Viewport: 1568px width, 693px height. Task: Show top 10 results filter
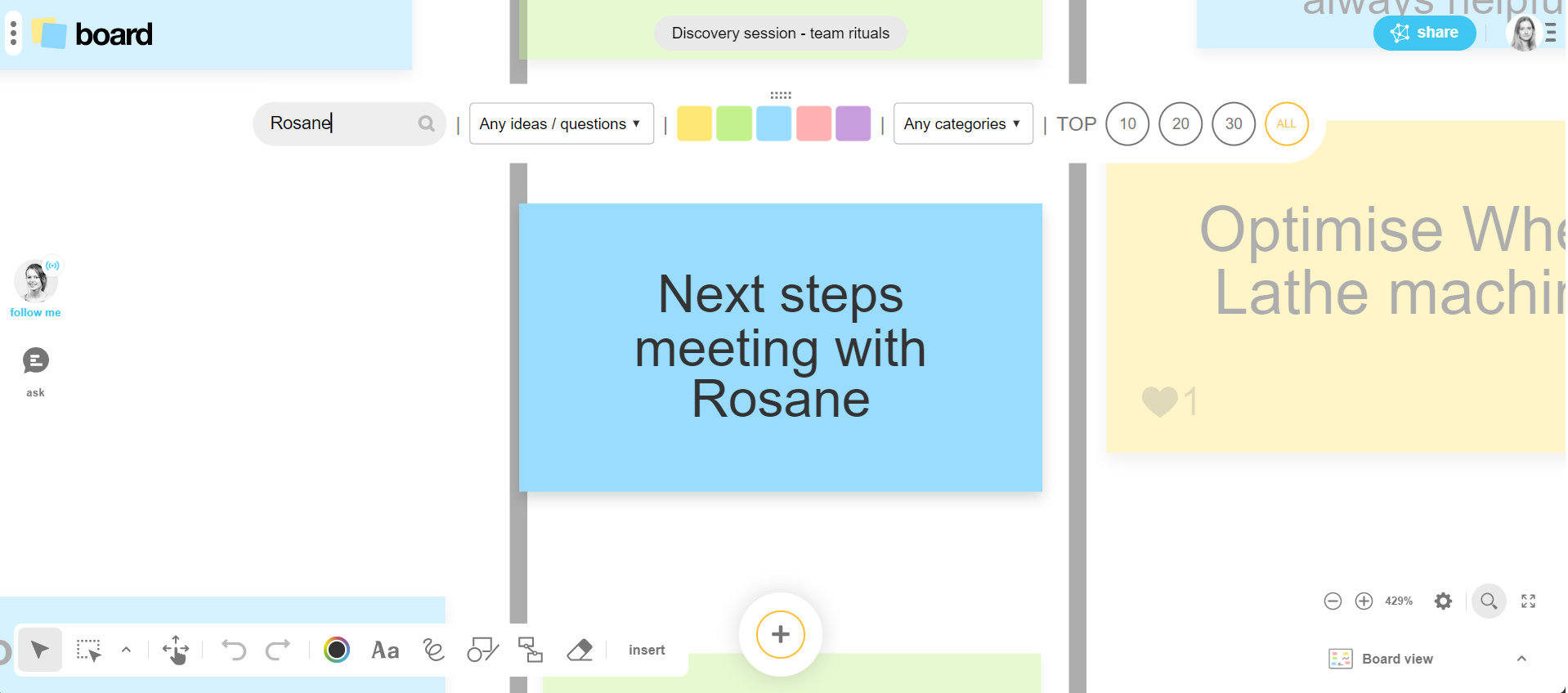click(x=1127, y=124)
